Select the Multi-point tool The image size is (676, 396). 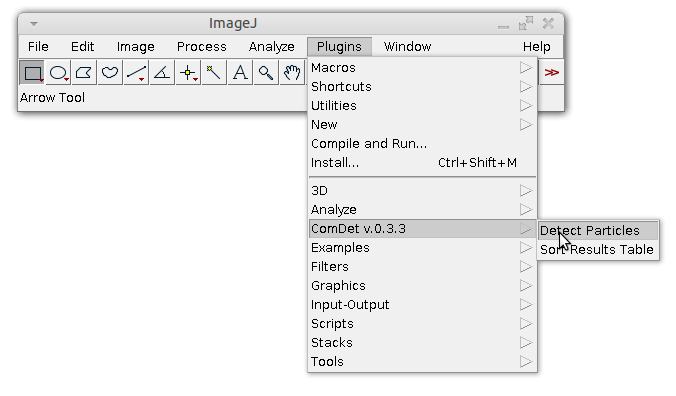point(188,73)
